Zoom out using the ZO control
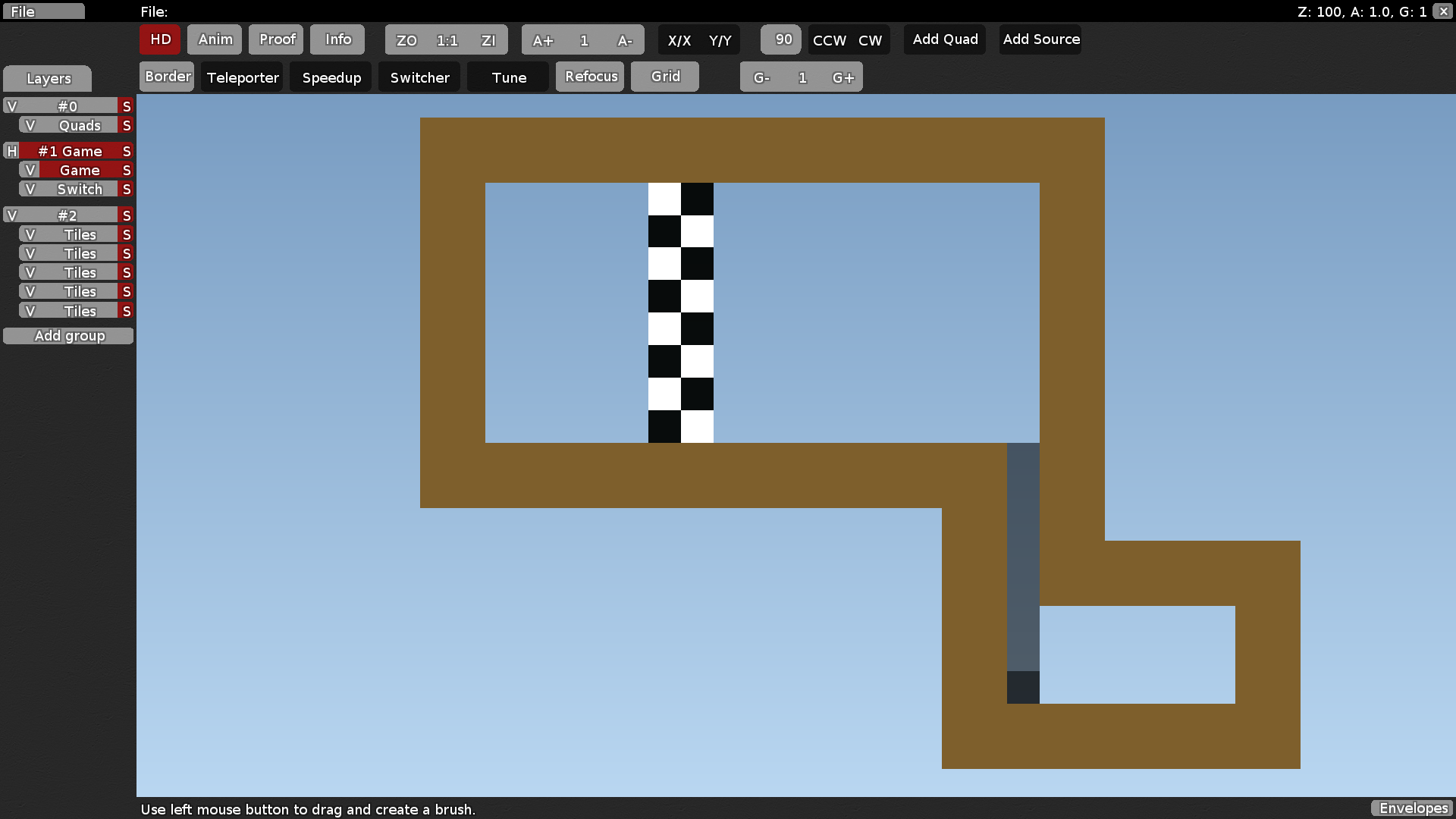The image size is (1456, 819). pyautogui.click(x=406, y=40)
